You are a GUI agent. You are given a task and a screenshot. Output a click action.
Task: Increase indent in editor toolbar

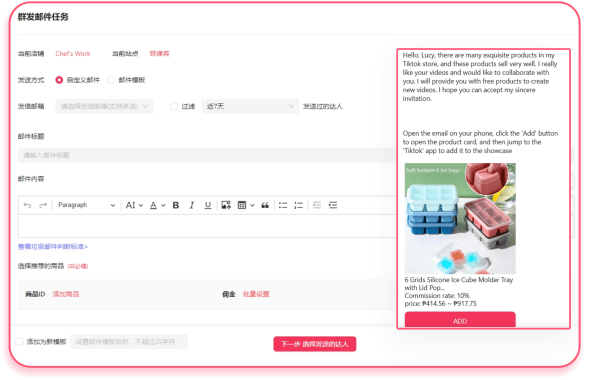coord(333,205)
